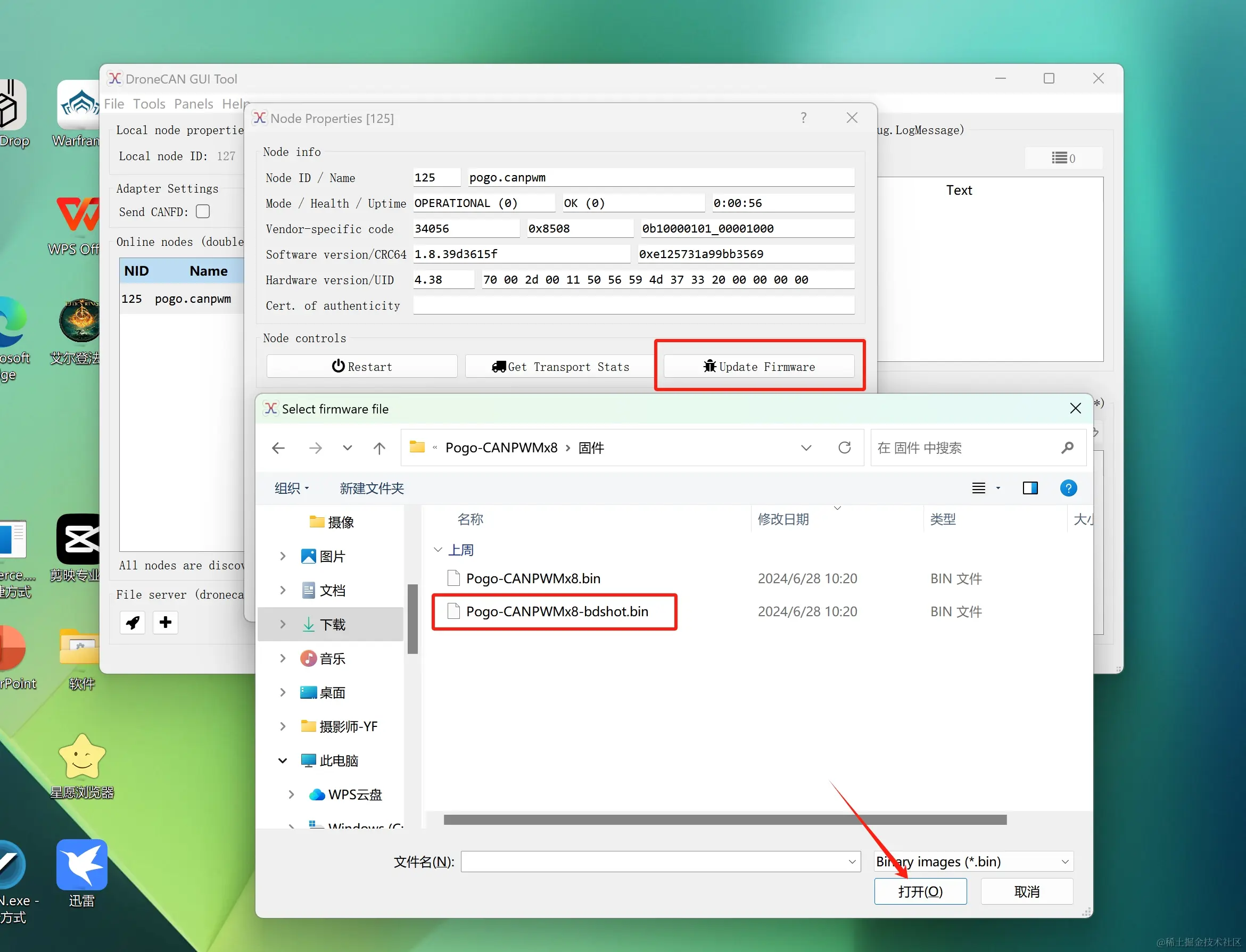Open the Panels menu
This screenshot has height=952, width=1246.
(x=194, y=104)
